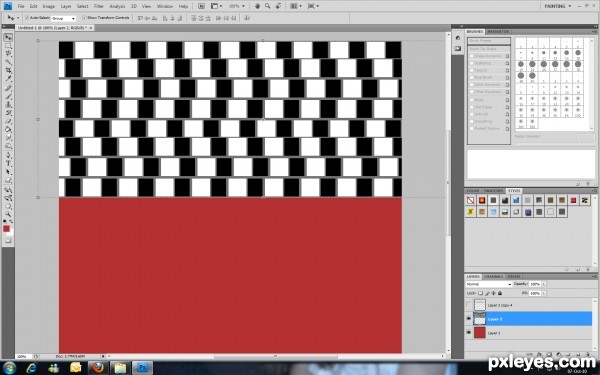Viewport: 600px width, 375px height.
Task: Open View Extras dropdown in application bar
Action: coord(217,6)
